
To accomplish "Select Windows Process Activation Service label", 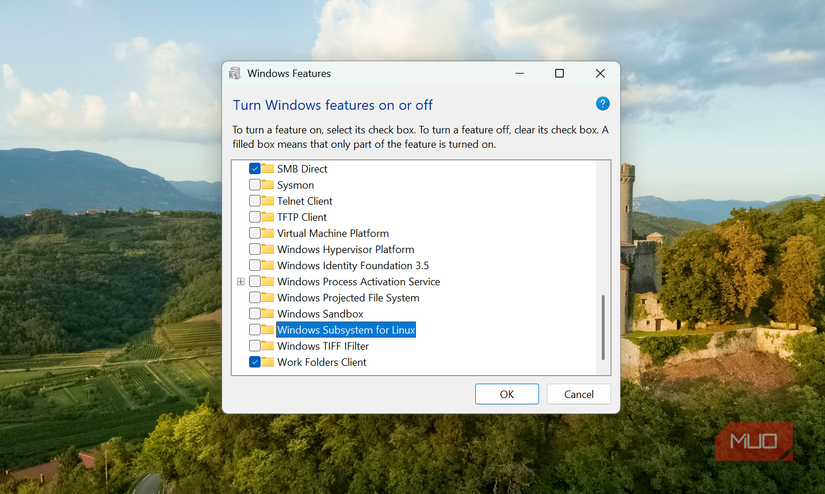I will click(359, 281).
